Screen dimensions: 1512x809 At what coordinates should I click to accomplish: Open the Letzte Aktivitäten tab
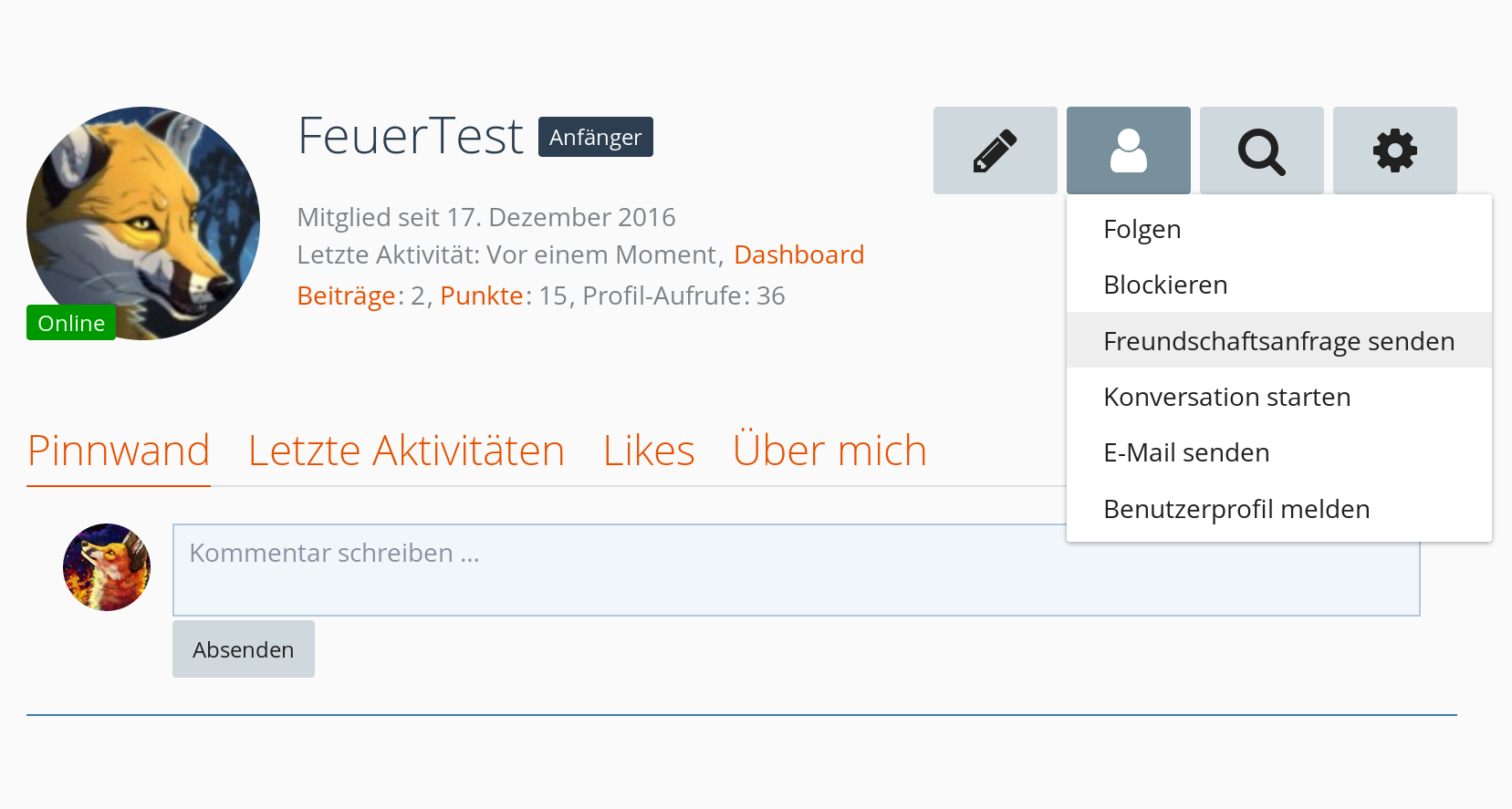406,451
